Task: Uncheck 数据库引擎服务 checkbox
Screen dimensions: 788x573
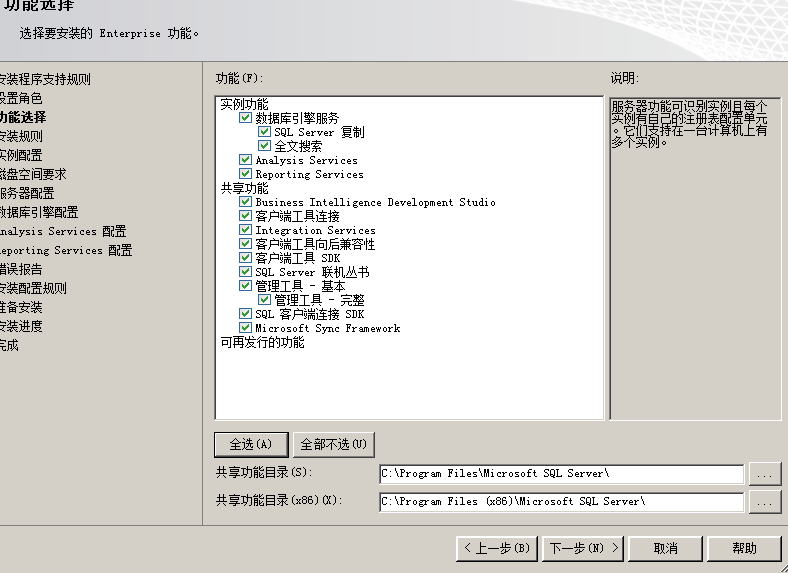Action: (x=245, y=118)
